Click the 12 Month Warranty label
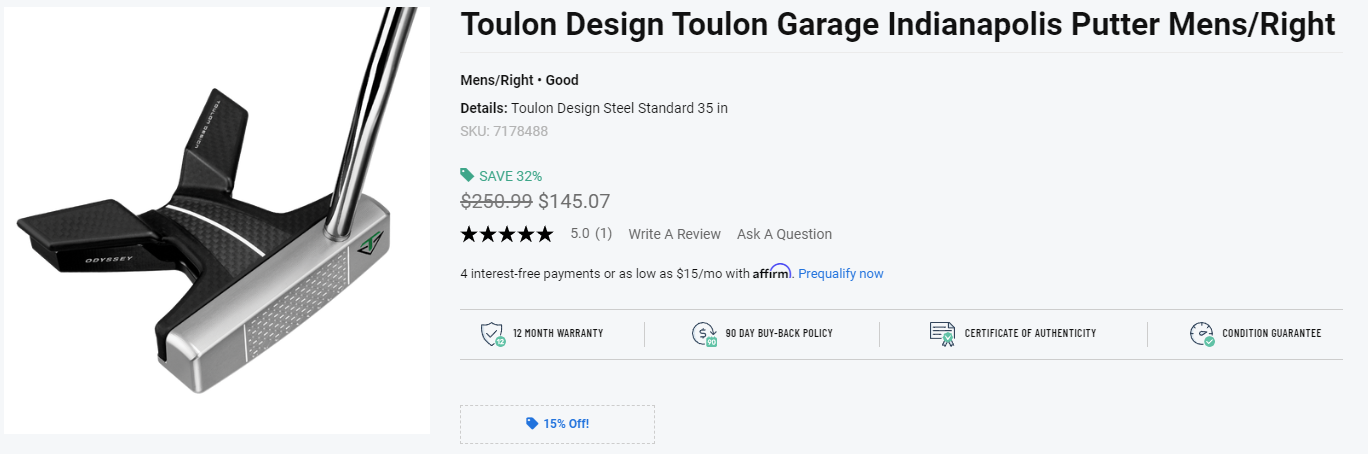The height and width of the screenshot is (454, 1368). (x=558, y=334)
